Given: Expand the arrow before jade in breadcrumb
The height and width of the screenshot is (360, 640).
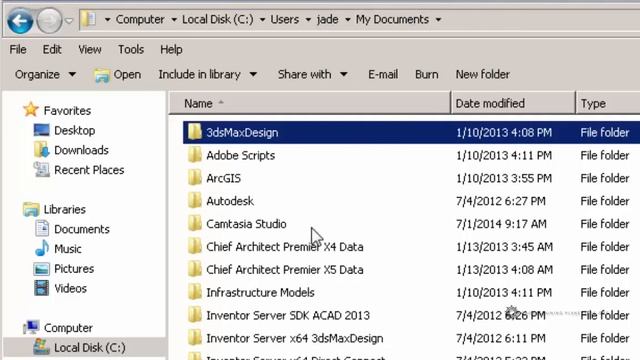Looking at the screenshot, I should click(308, 20).
